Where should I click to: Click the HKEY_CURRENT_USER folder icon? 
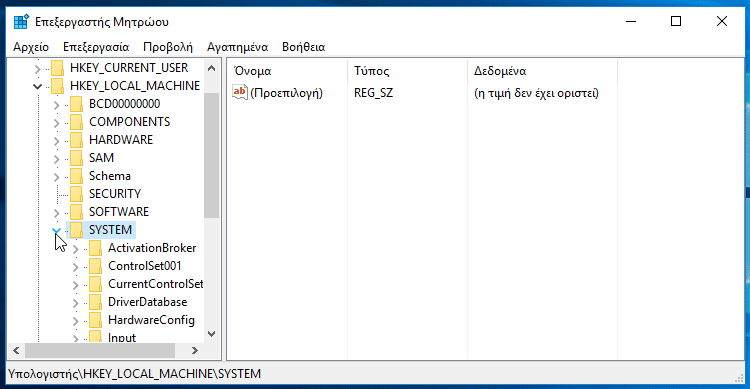tap(57, 68)
